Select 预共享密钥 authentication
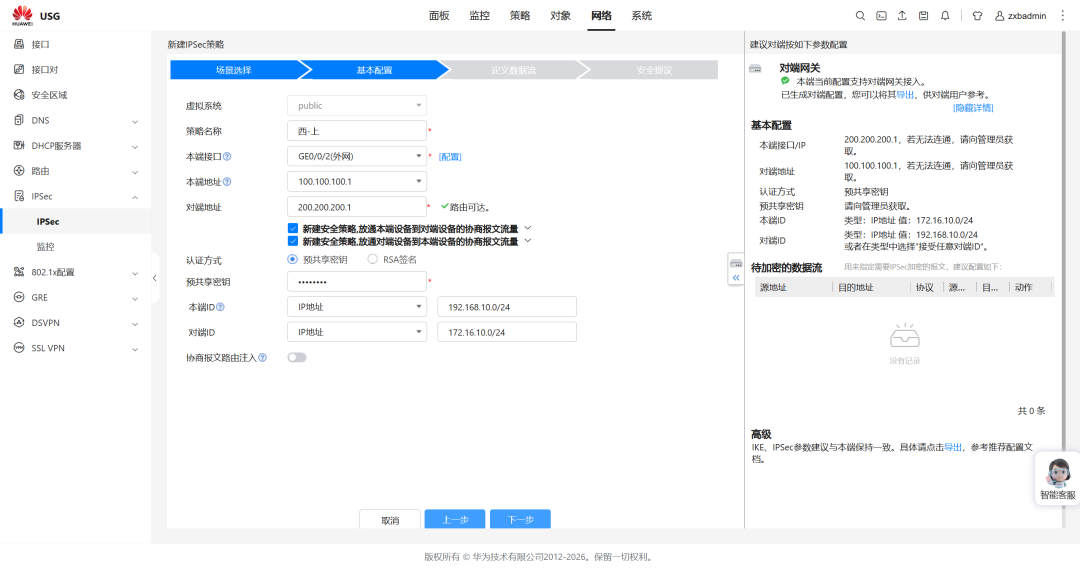 [293, 260]
